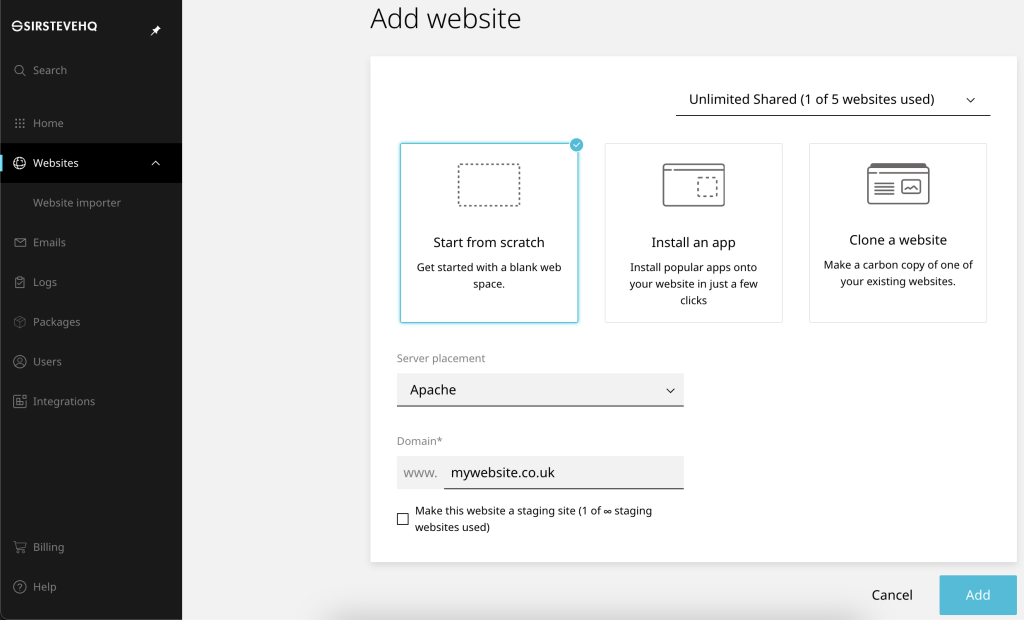Open the Apache server placement dropdown

540,390
